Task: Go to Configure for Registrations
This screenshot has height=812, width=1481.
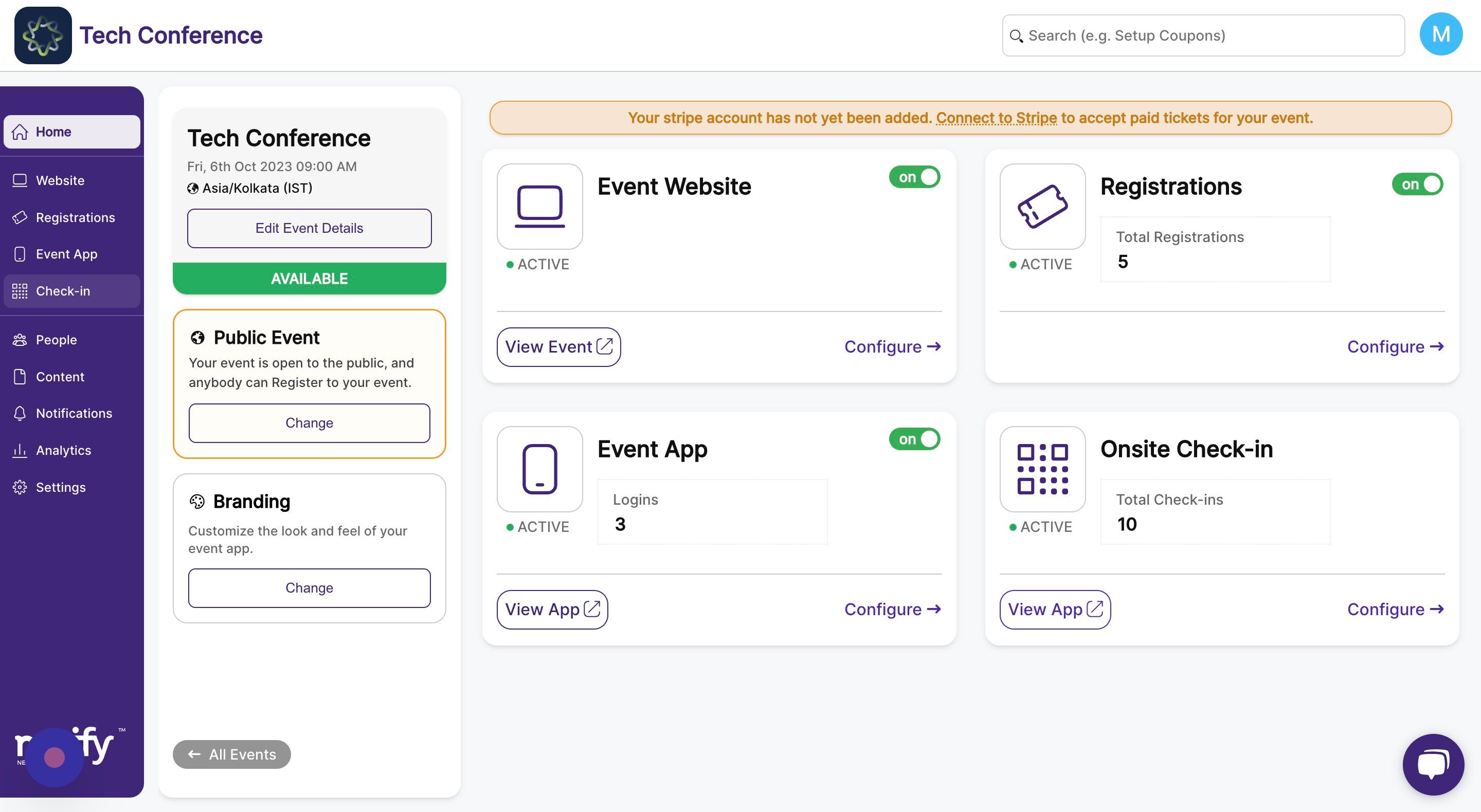Action: (1395, 346)
